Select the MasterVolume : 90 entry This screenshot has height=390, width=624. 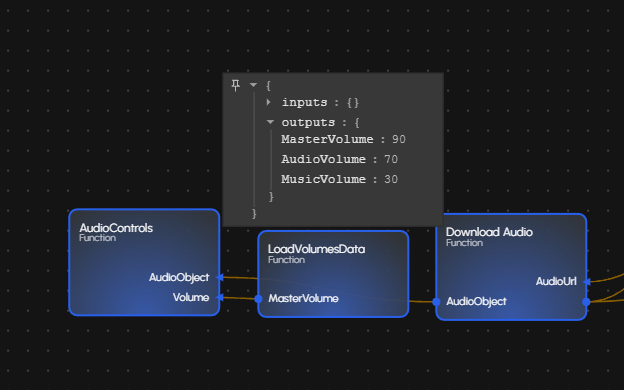point(343,139)
